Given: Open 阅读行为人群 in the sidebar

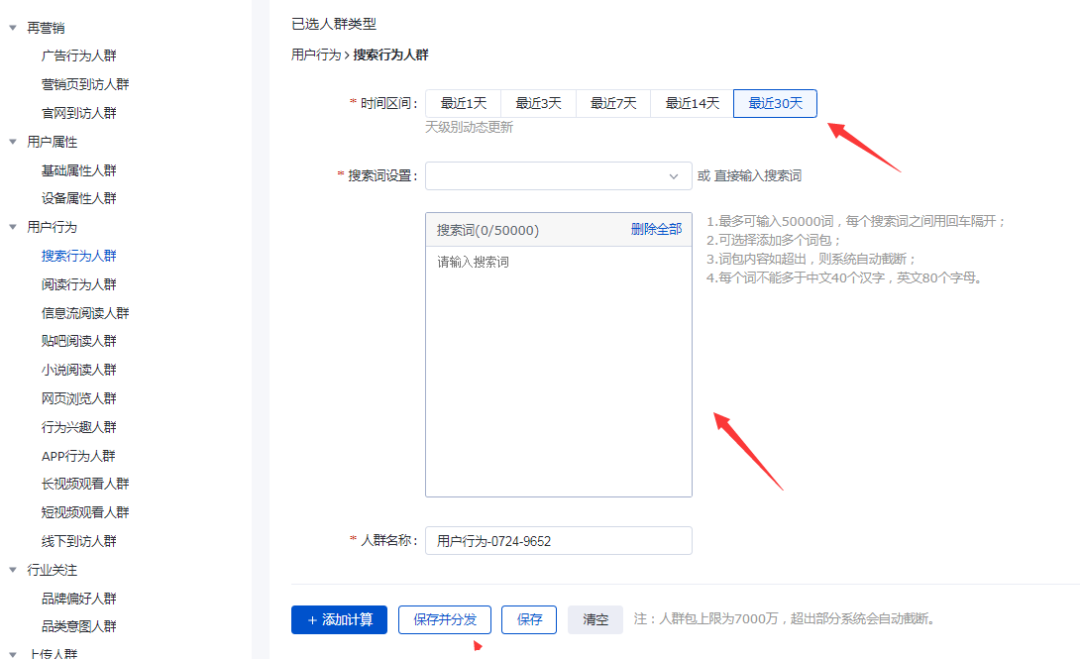Looking at the screenshot, I should (x=79, y=284).
